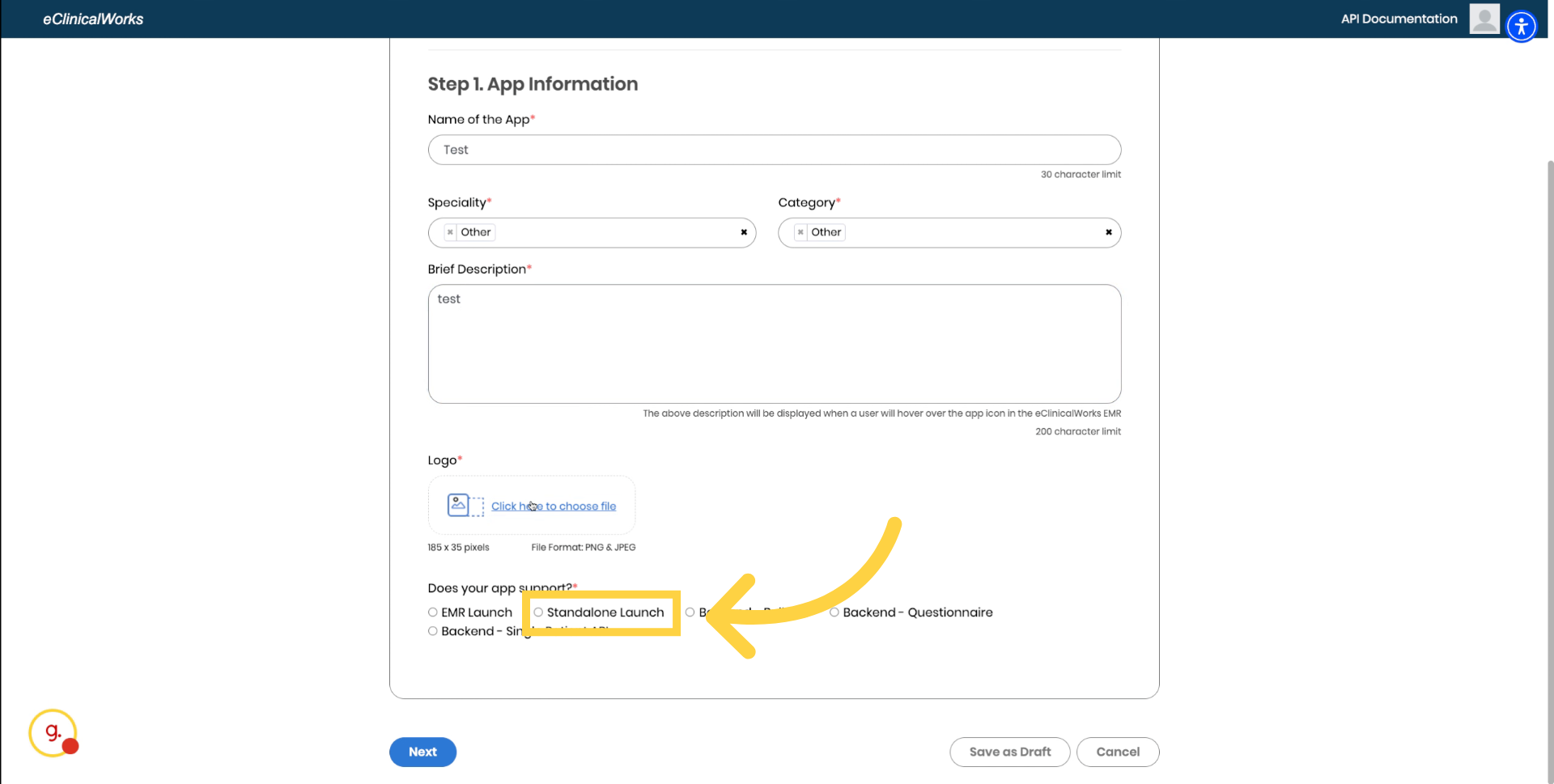Click the choose file link for logo
The width and height of the screenshot is (1554, 784).
click(x=554, y=506)
